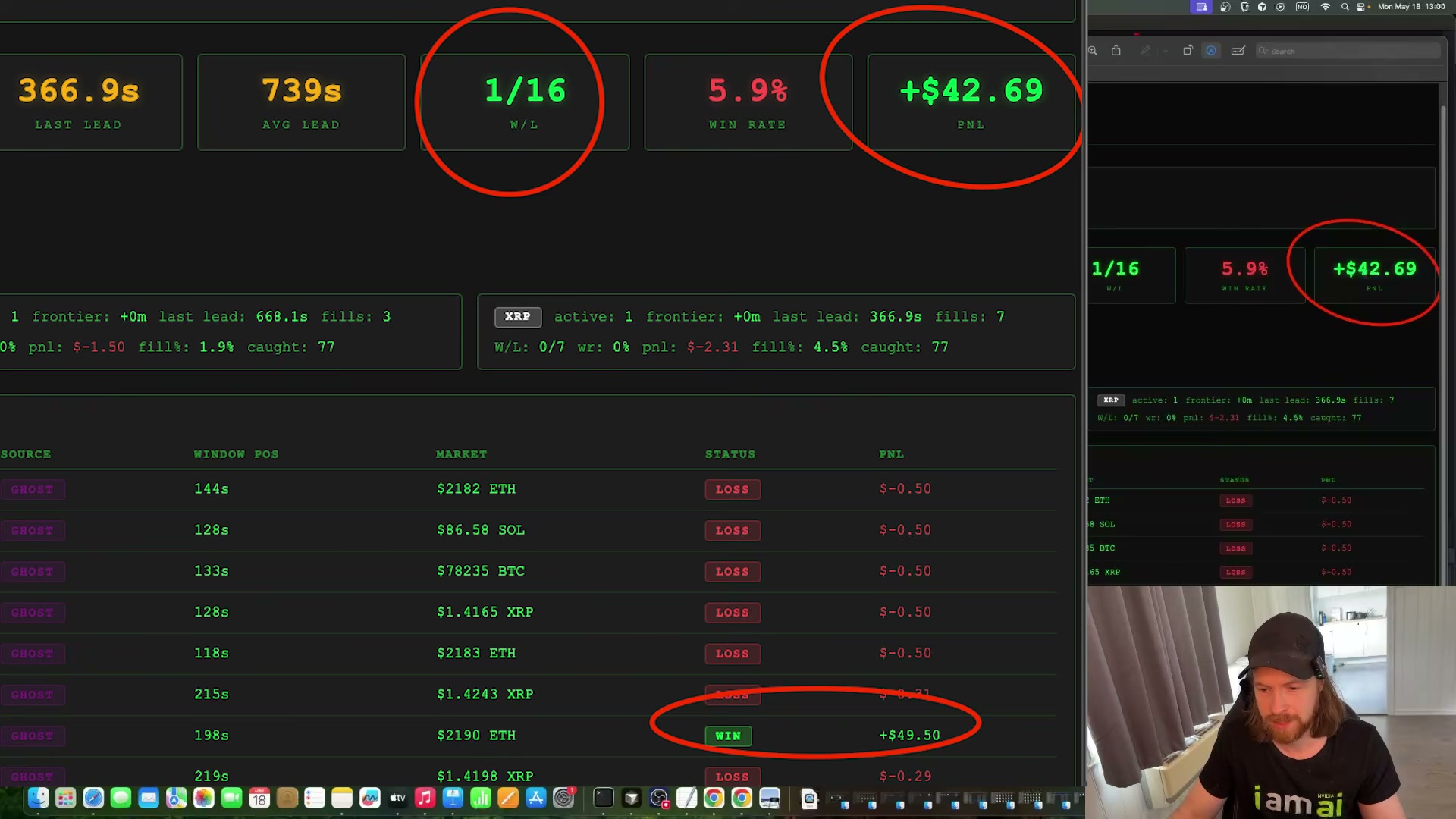
Task: Click the screen sharing icon in menu bar
Action: pyautogui.click(x=1202, y=7)
